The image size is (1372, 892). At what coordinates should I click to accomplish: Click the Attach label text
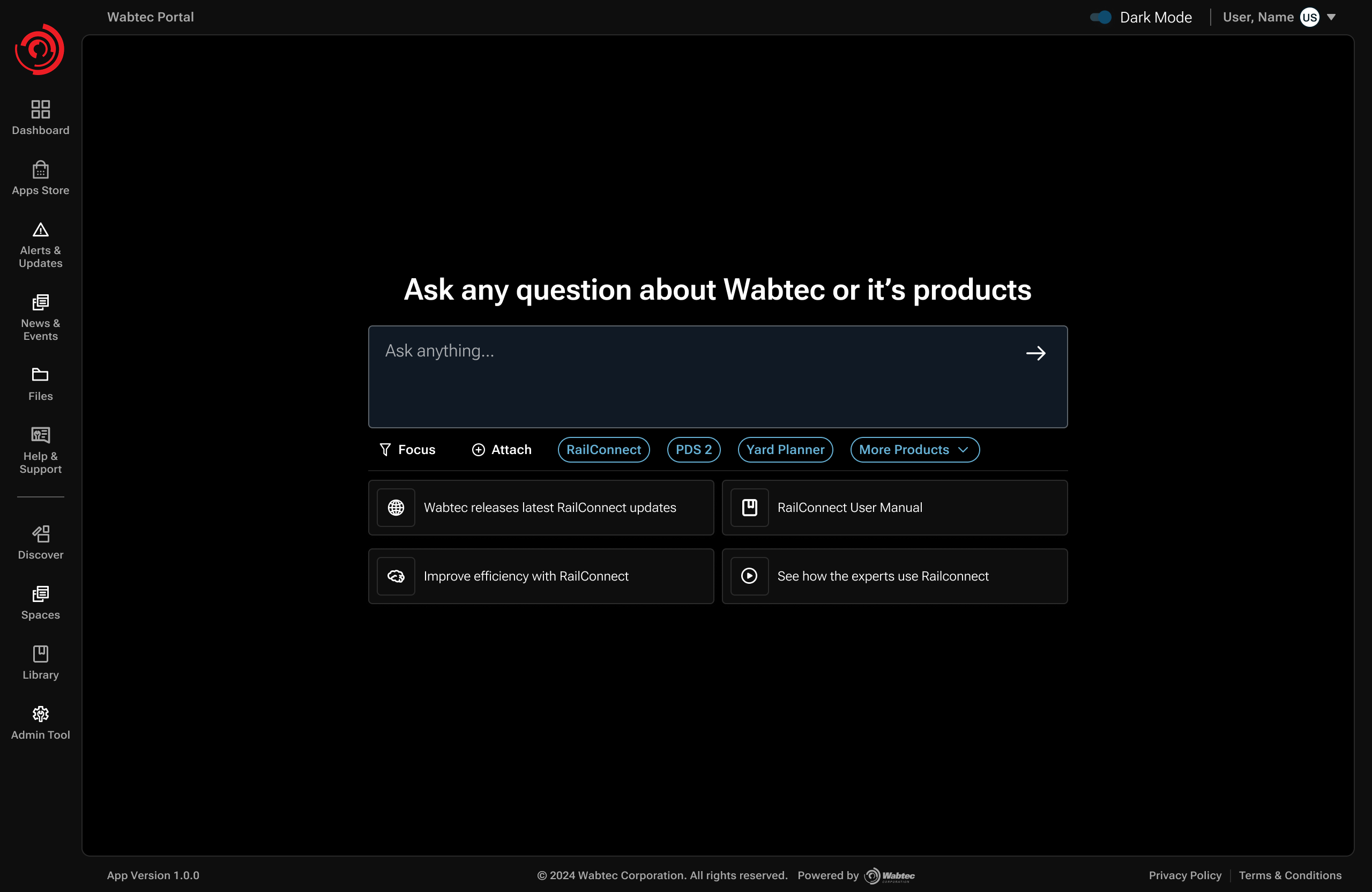pos(511,450)
